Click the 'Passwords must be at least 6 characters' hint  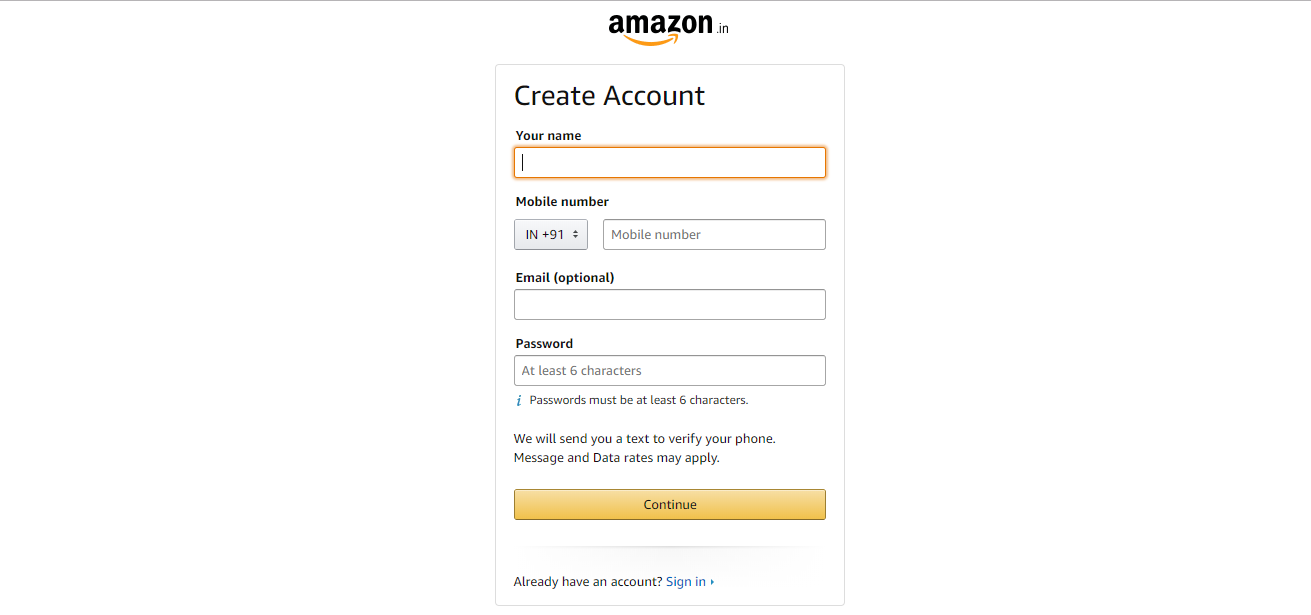(x=639, y=400)
